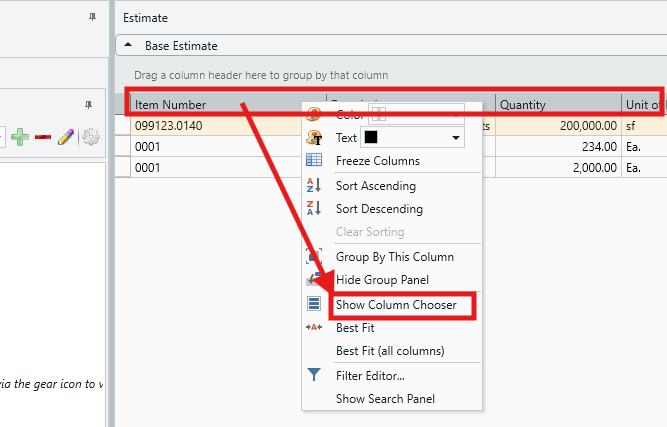The image size is (667, 427).
Task: Open the gear settings icon
Action: click(91, 137)
